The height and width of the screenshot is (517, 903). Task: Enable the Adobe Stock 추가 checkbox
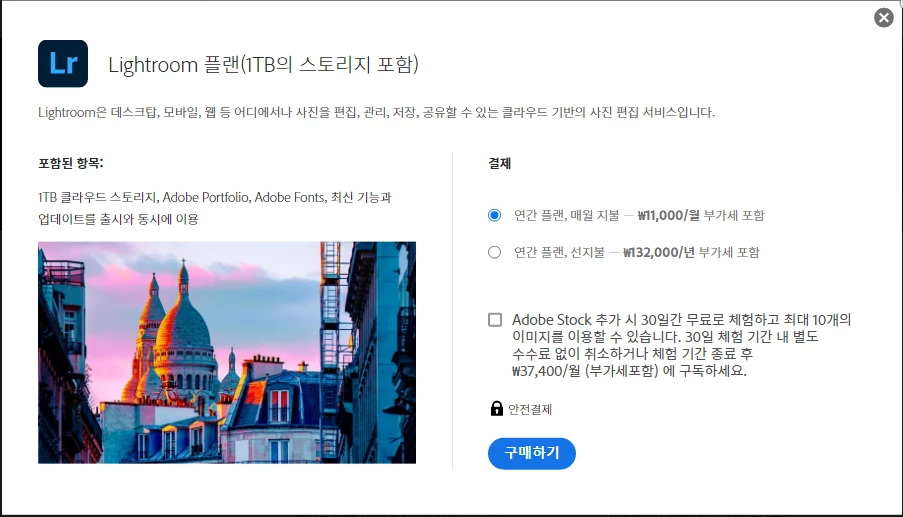pos(495,320)
